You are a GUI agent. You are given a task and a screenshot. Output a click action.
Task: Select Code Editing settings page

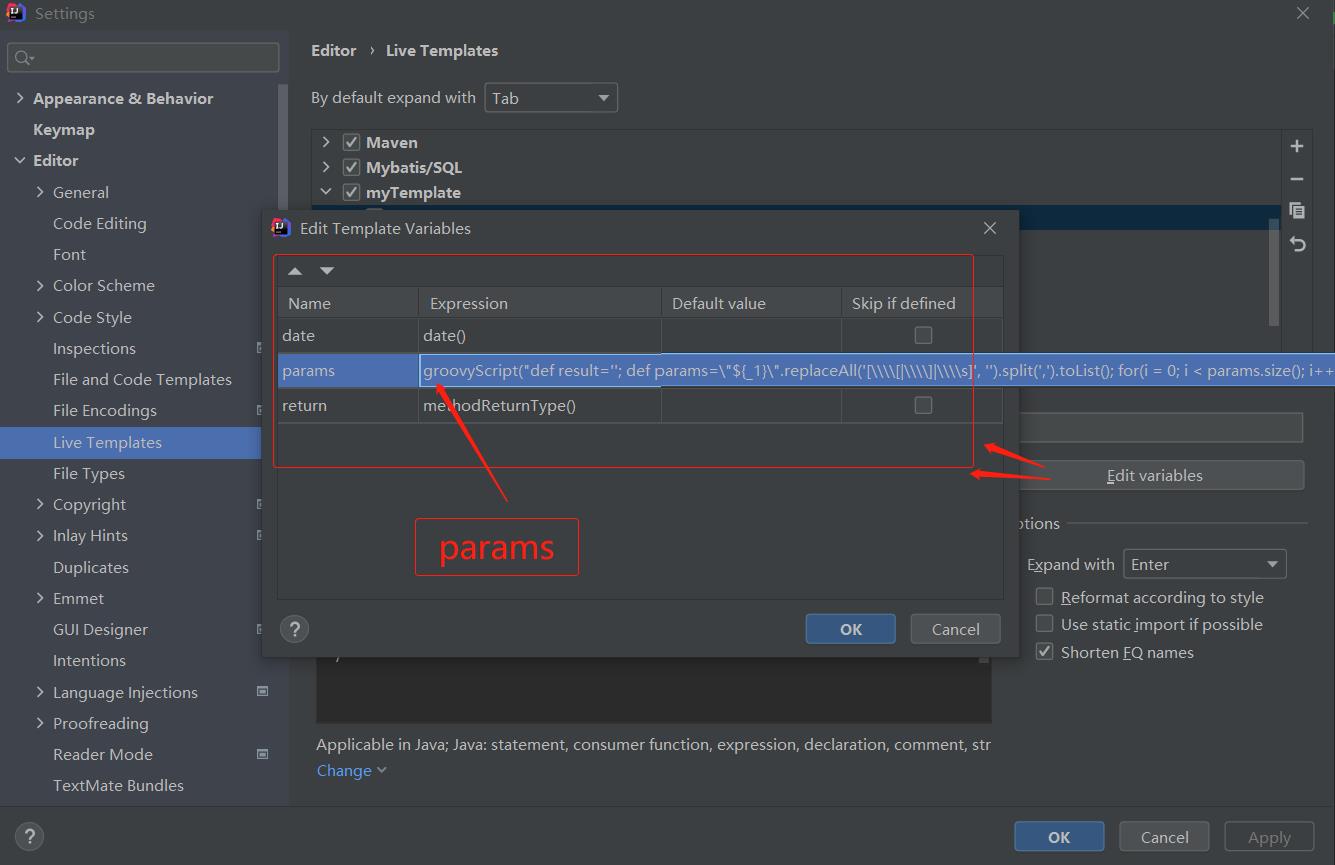pos(100,223)
